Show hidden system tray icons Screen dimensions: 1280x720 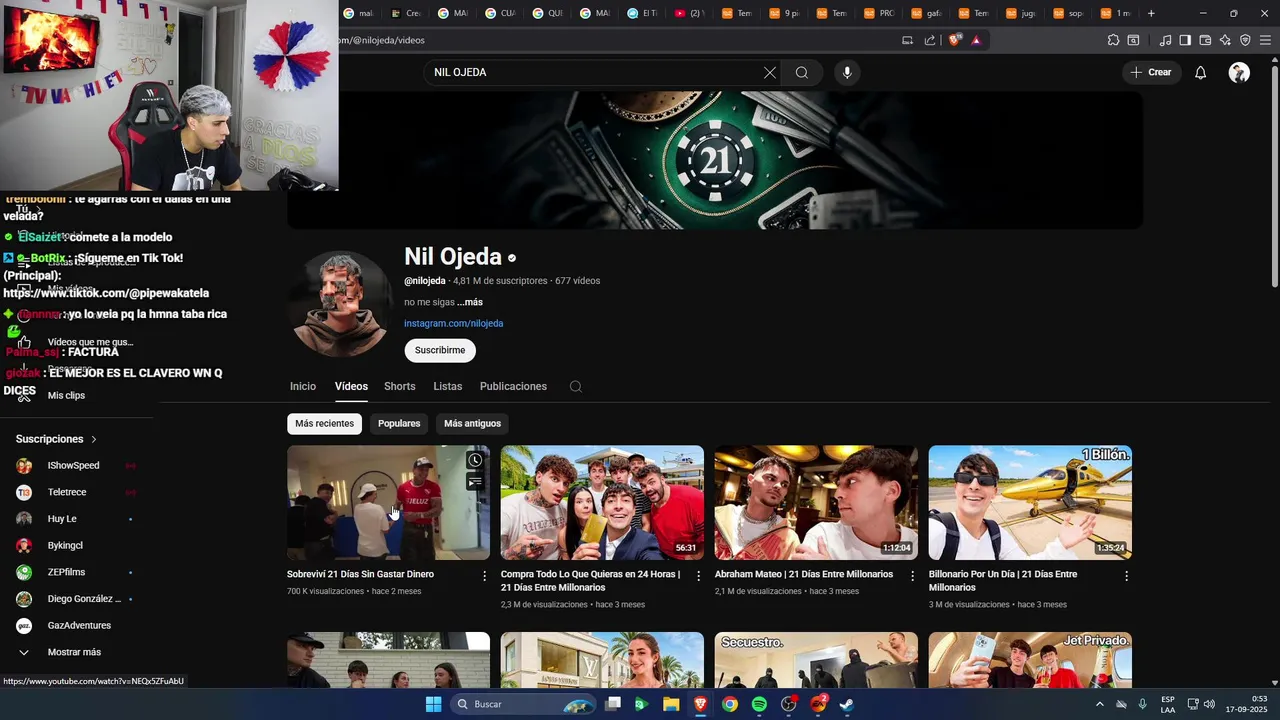point(1099,704)
